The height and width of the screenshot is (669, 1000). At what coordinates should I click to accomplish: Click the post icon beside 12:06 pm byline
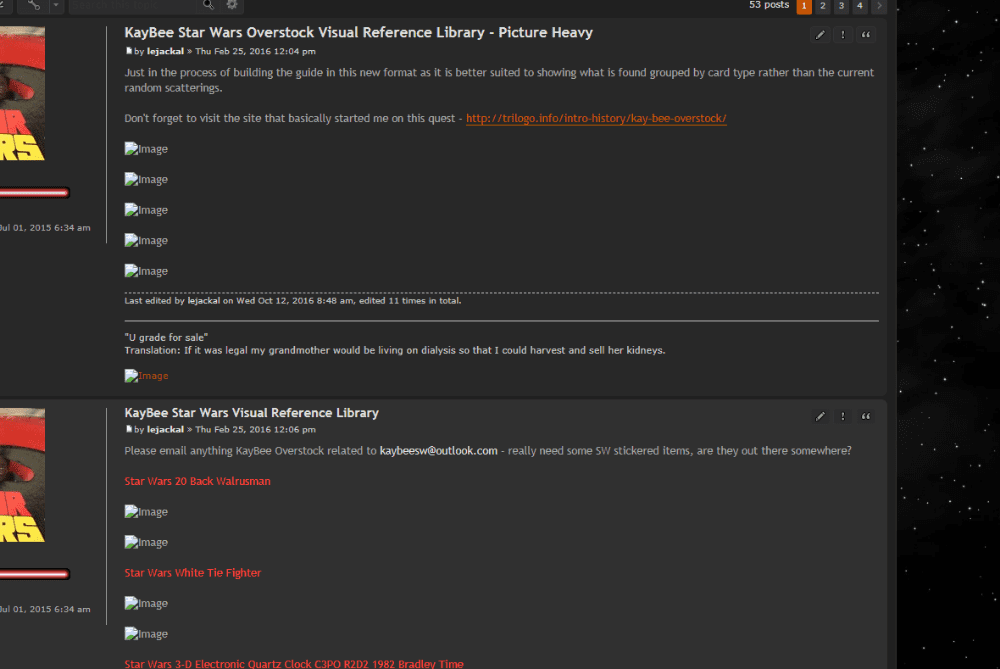129,429
